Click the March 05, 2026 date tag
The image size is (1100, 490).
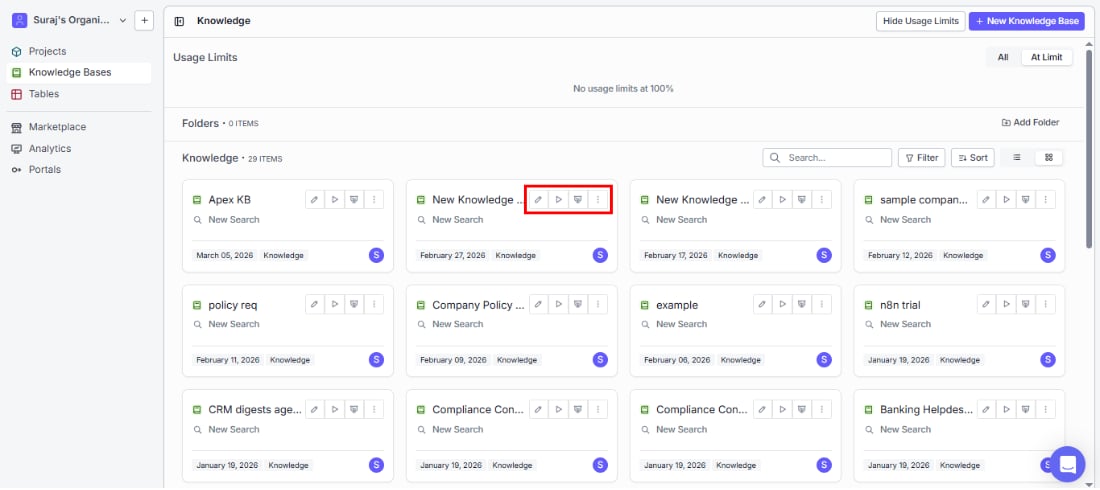pyautogui.click(x=224, y=256)
